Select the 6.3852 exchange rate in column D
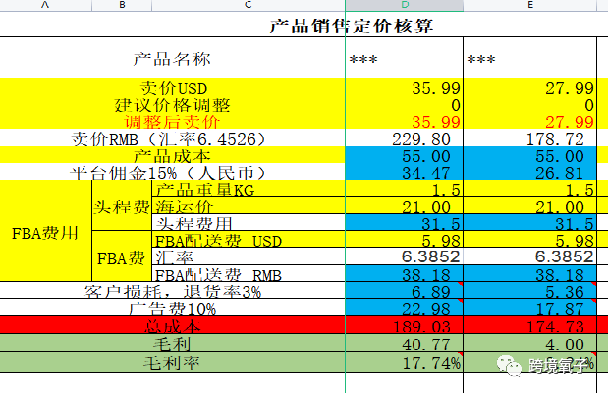This screenshot has width=608, height=394. pyautogui.click(x=404, y=256)
